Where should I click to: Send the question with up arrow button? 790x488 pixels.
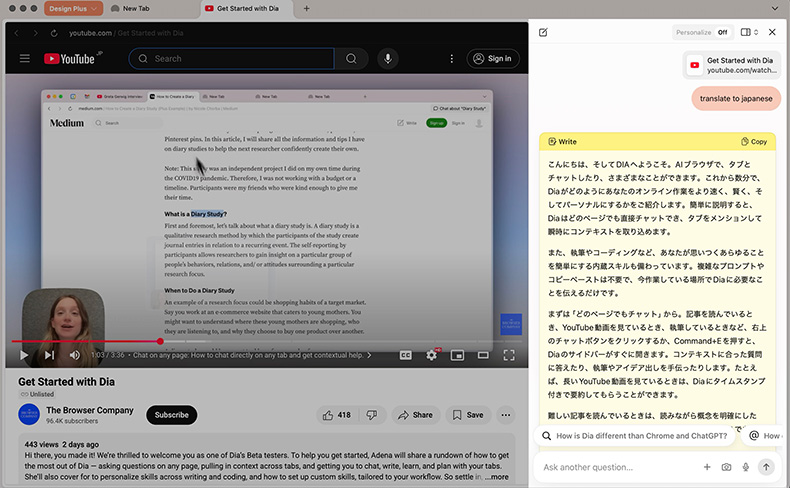point(766,467)
